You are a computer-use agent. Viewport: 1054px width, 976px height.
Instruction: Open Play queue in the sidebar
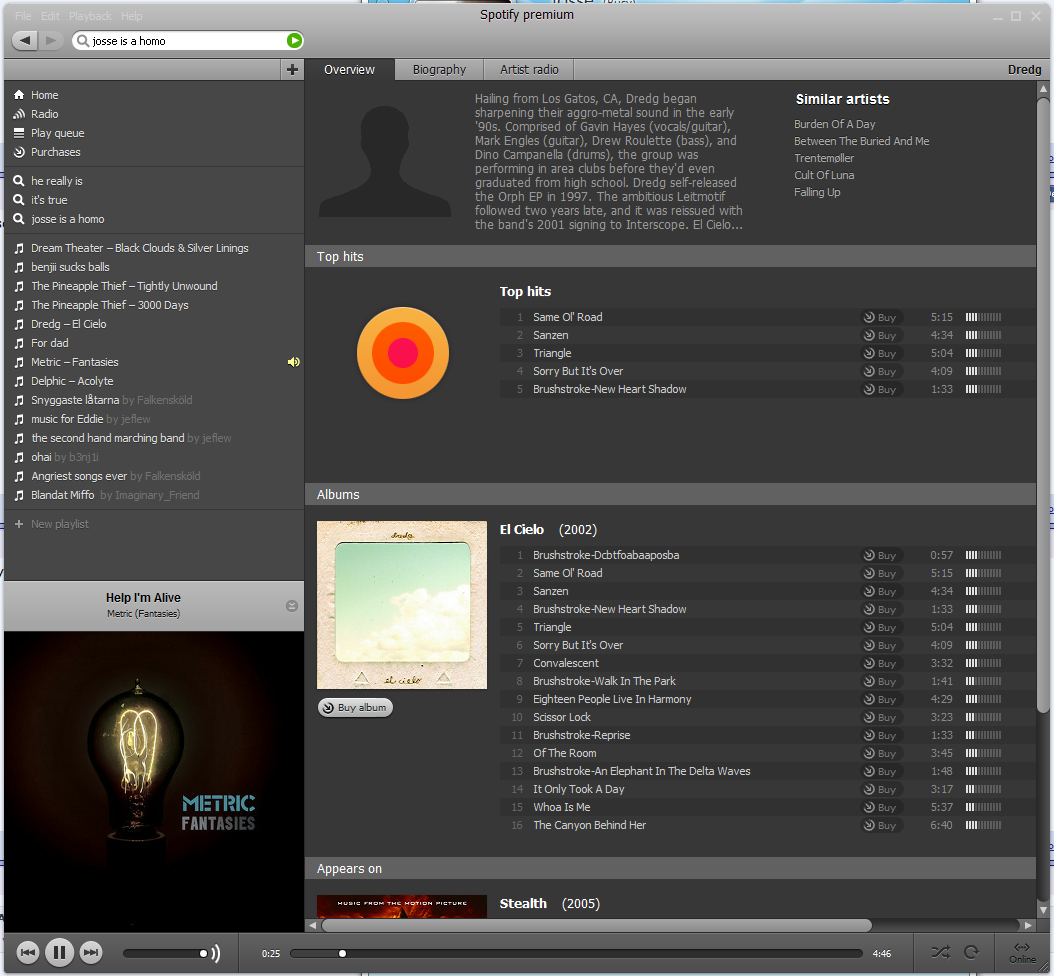tap(48, 133)
